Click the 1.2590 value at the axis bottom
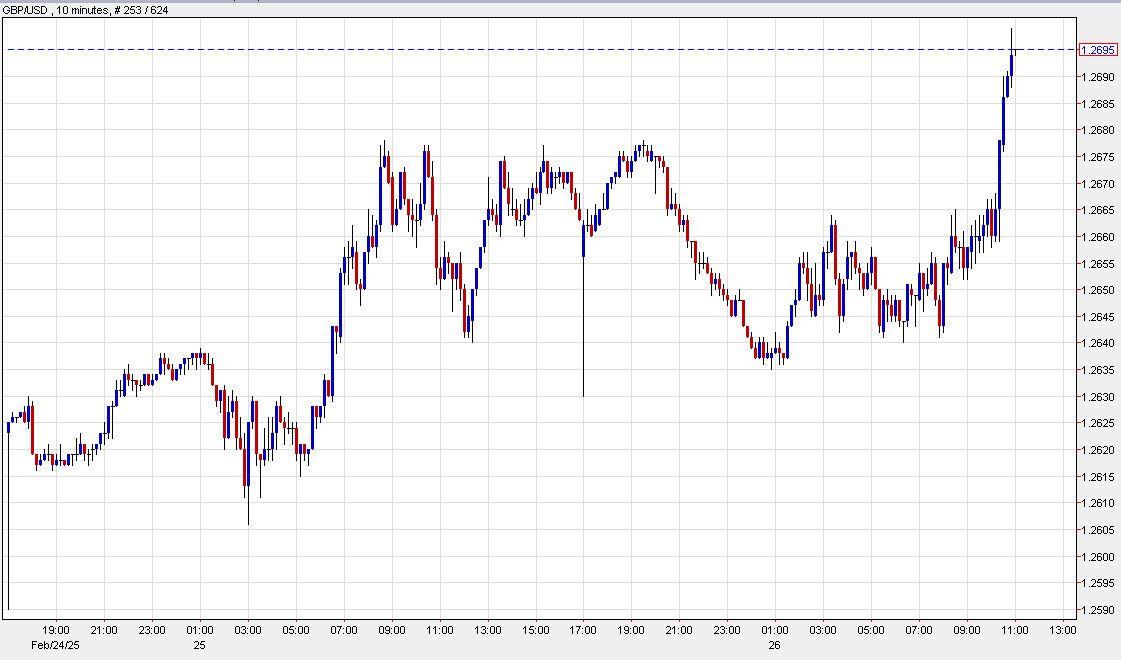Viewport: 1121px width, 660px height. pyautogui.click(x=1096, y=611)
